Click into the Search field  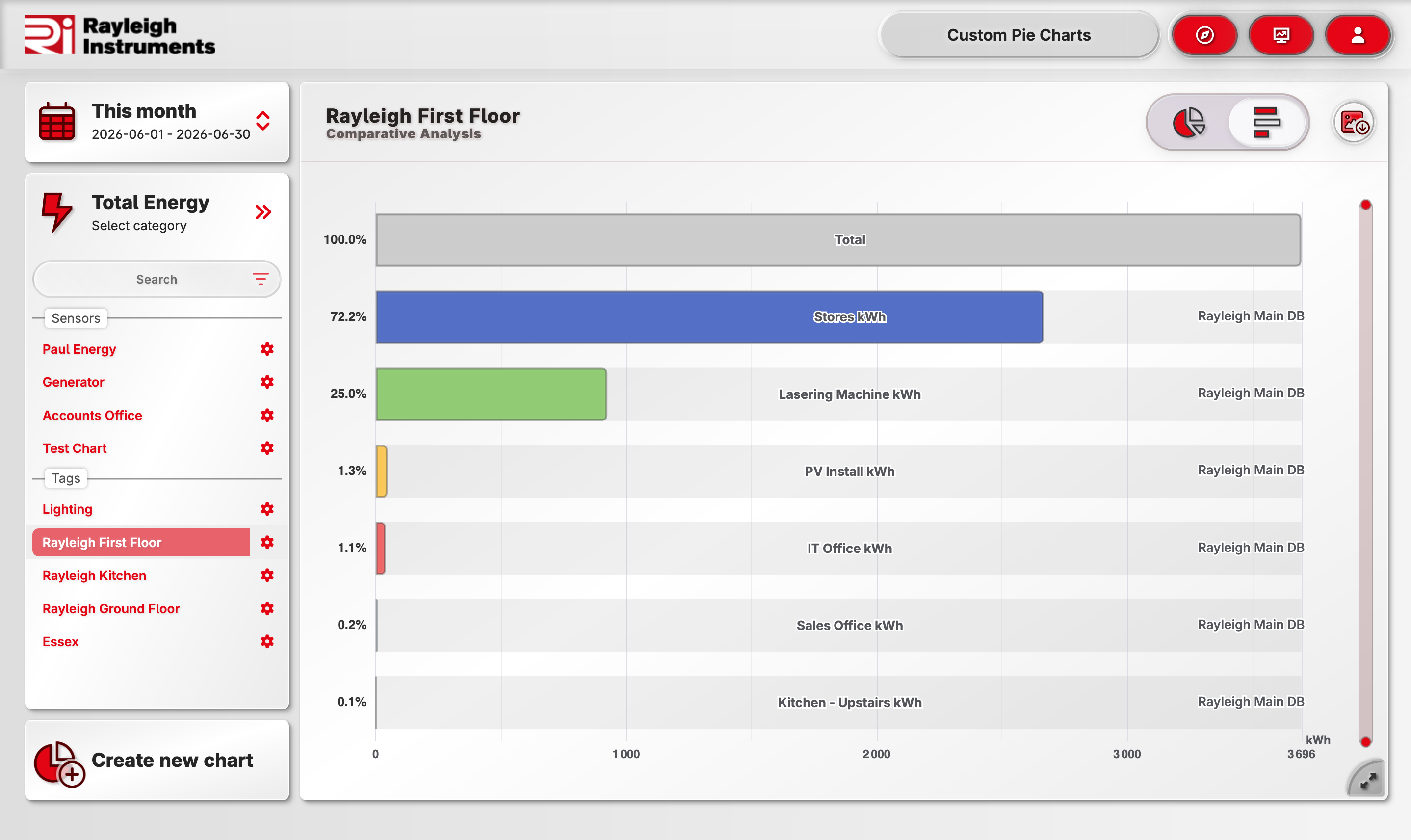tap(157, 279)
